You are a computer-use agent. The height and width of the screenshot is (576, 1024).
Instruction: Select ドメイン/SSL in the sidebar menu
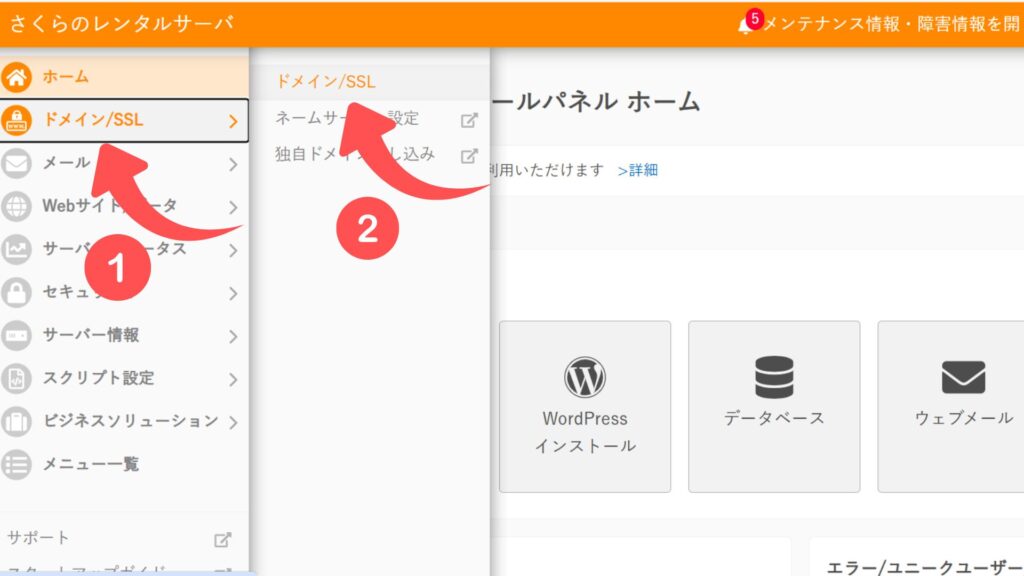[124, 120]
